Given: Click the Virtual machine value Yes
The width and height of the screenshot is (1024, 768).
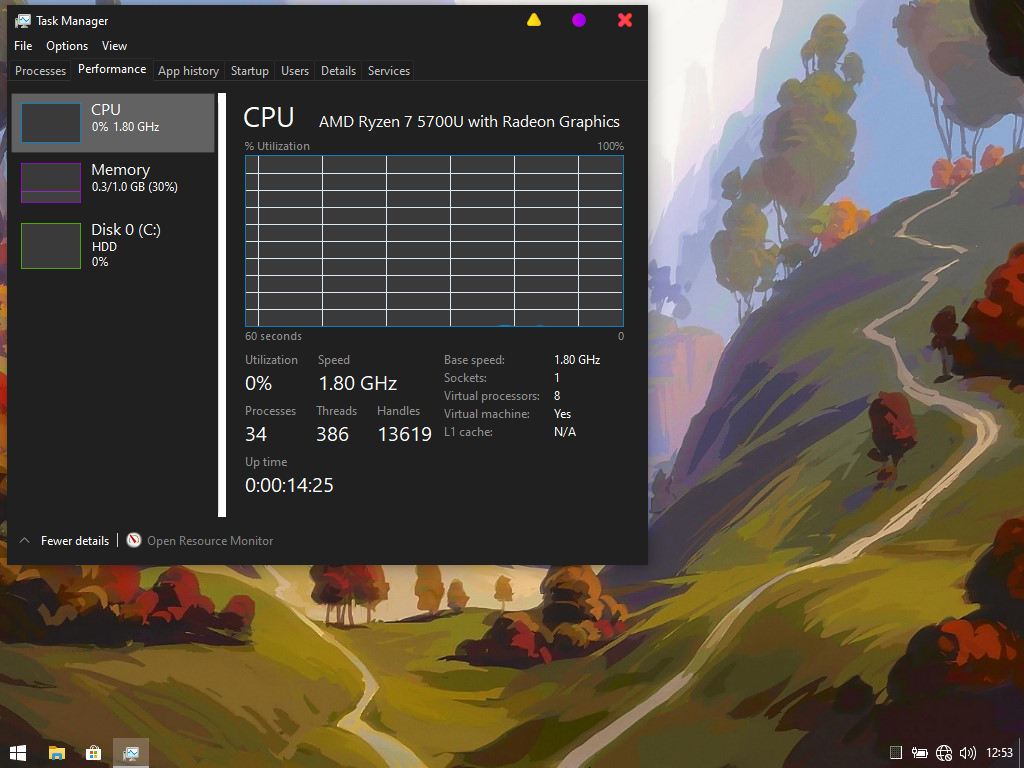Looking at the screenshot, I should pyautogui.click(x=562, y=414).
